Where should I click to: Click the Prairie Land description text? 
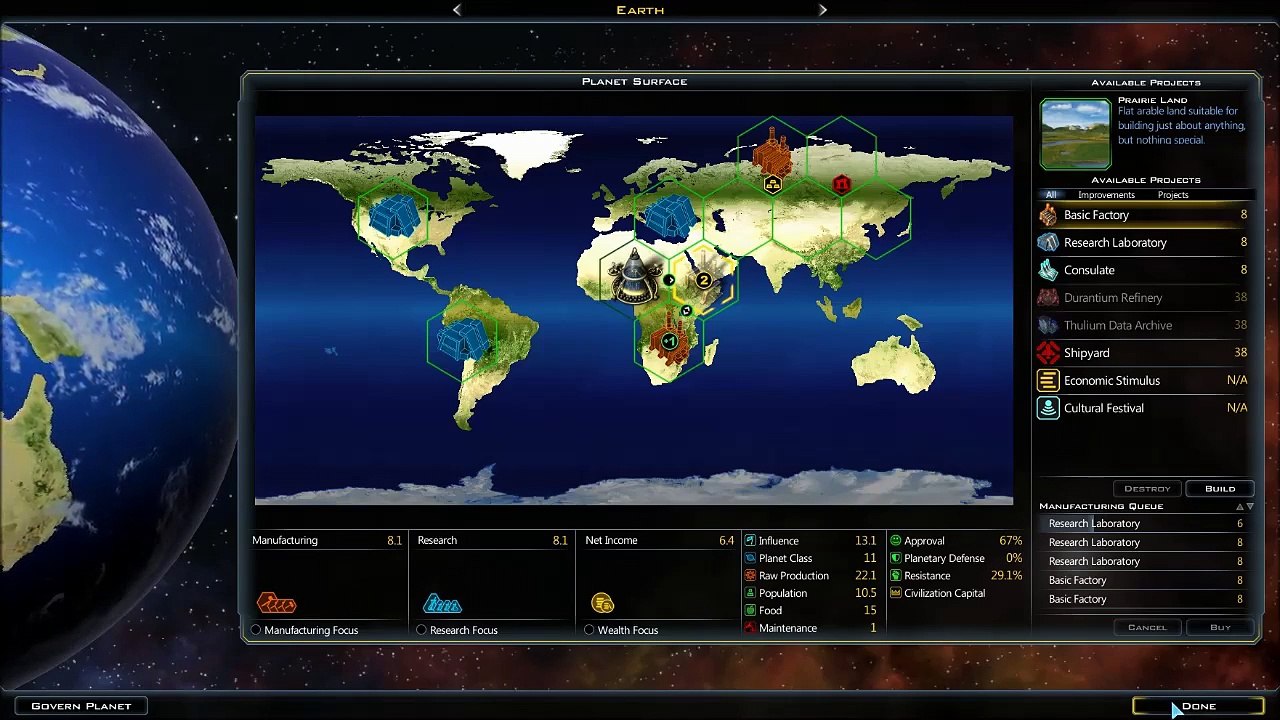(1182, 126)
